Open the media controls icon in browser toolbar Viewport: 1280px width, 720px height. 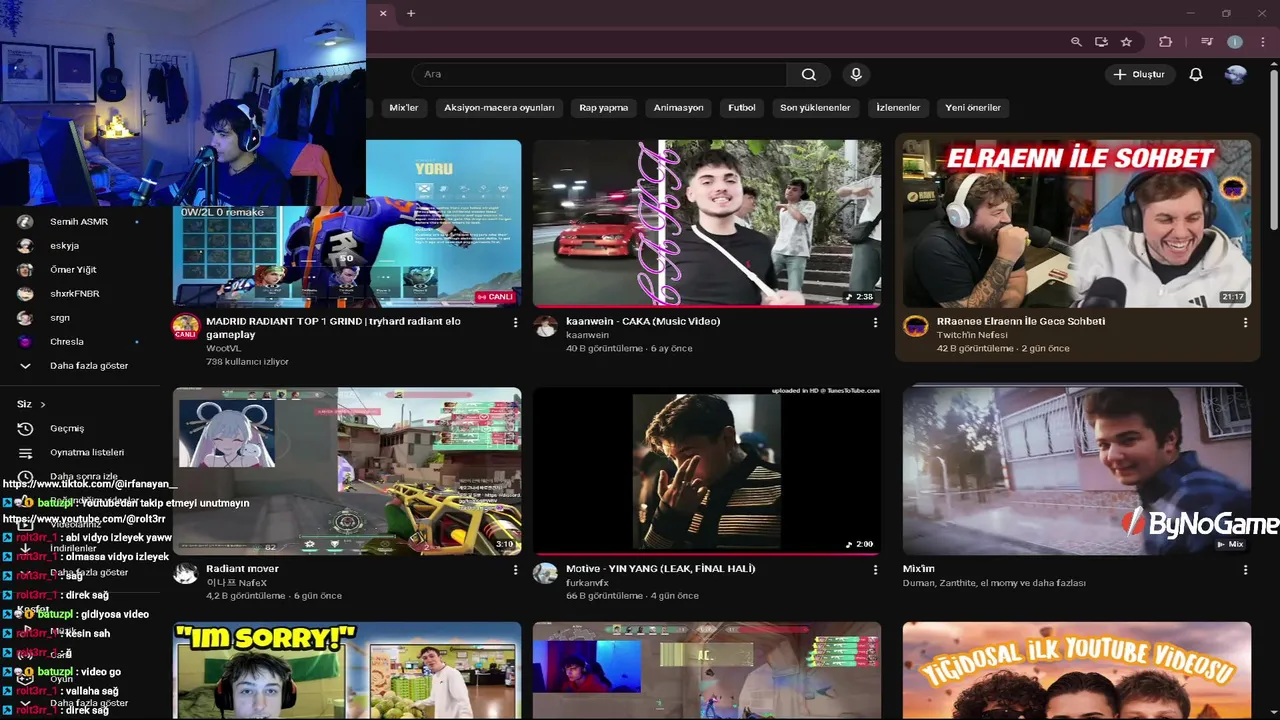point(1207,42)
